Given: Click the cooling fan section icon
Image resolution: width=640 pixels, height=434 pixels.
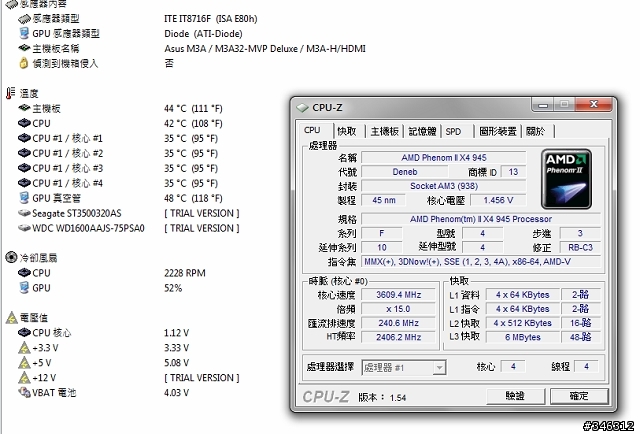Looking at the screenshot, I should click(x=11, y=257).
